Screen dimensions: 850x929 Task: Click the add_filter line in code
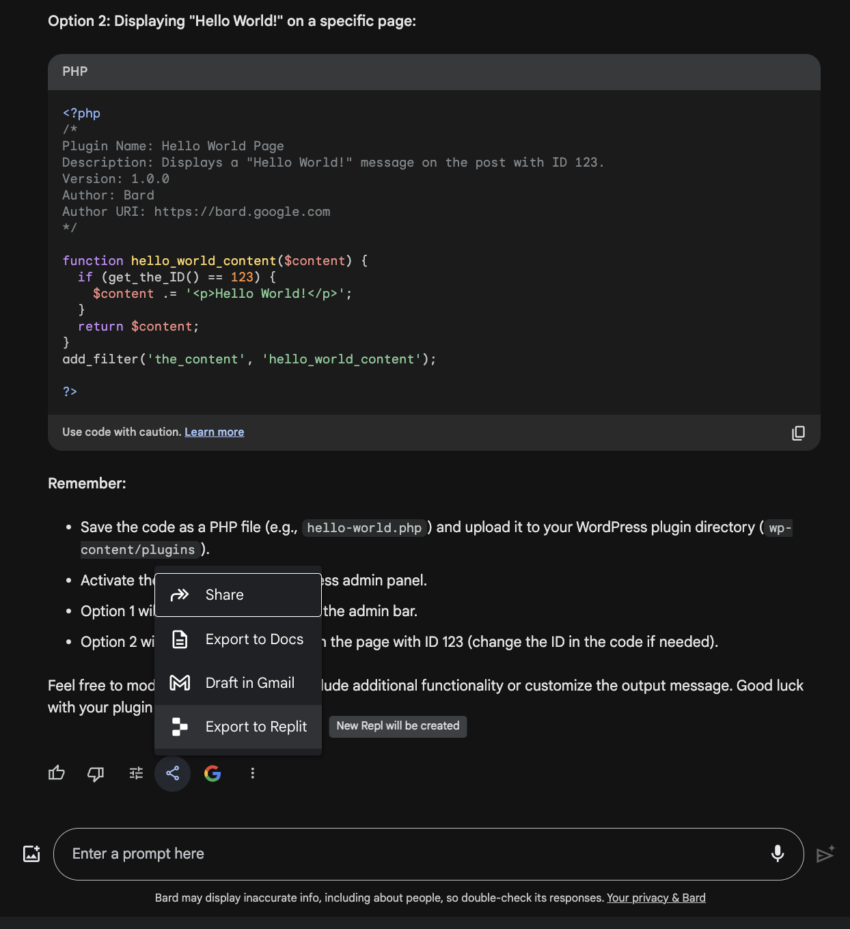249,359
